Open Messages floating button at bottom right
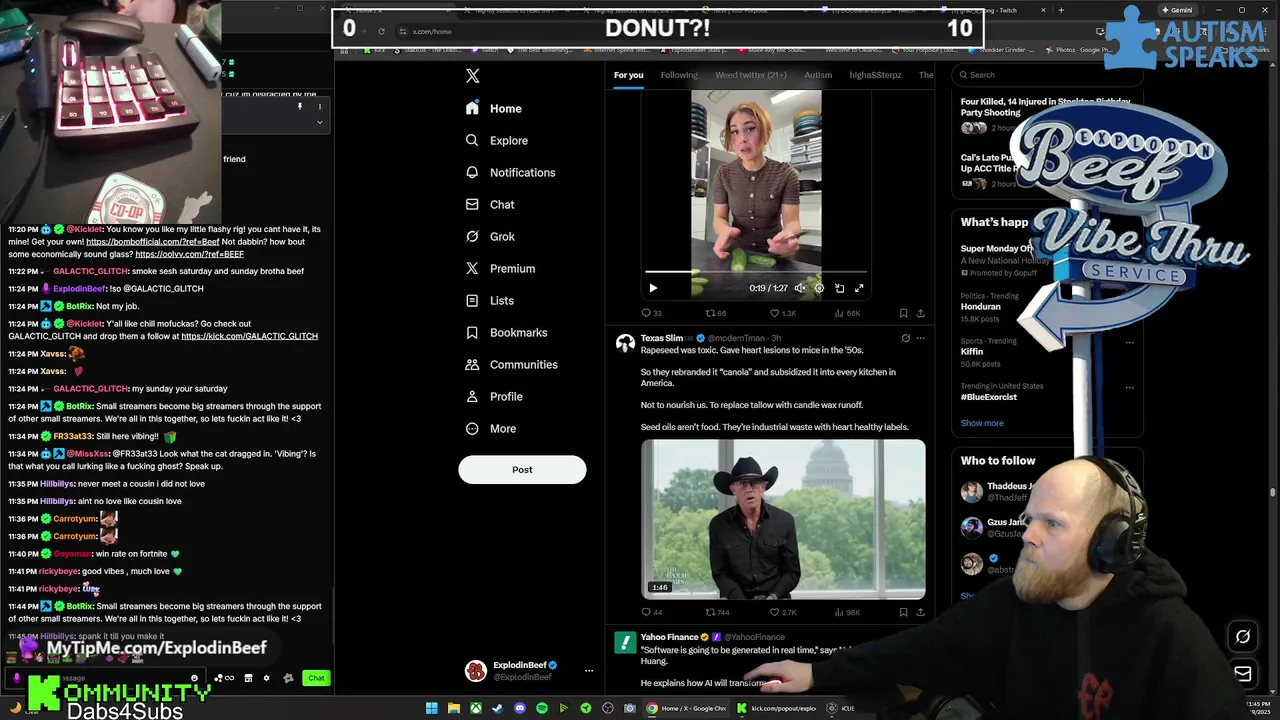 1243,674
